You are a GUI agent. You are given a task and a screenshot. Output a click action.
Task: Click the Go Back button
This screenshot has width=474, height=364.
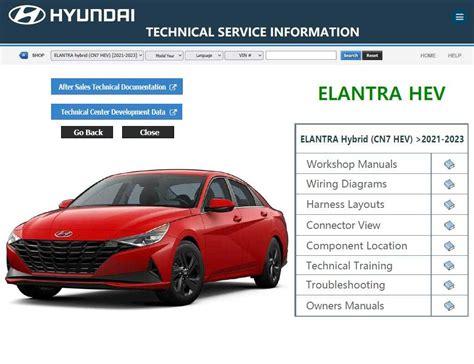point(87,132)
